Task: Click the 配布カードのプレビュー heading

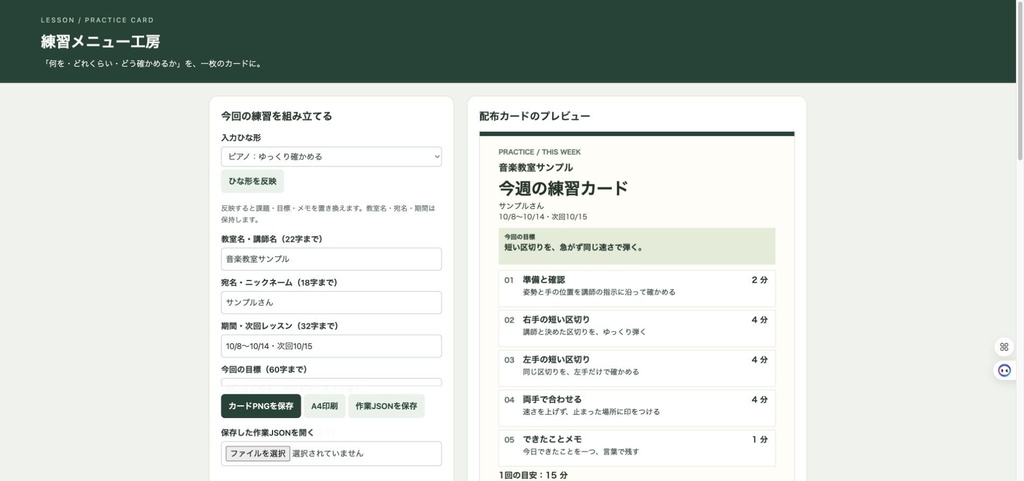Action: point(534,116)
